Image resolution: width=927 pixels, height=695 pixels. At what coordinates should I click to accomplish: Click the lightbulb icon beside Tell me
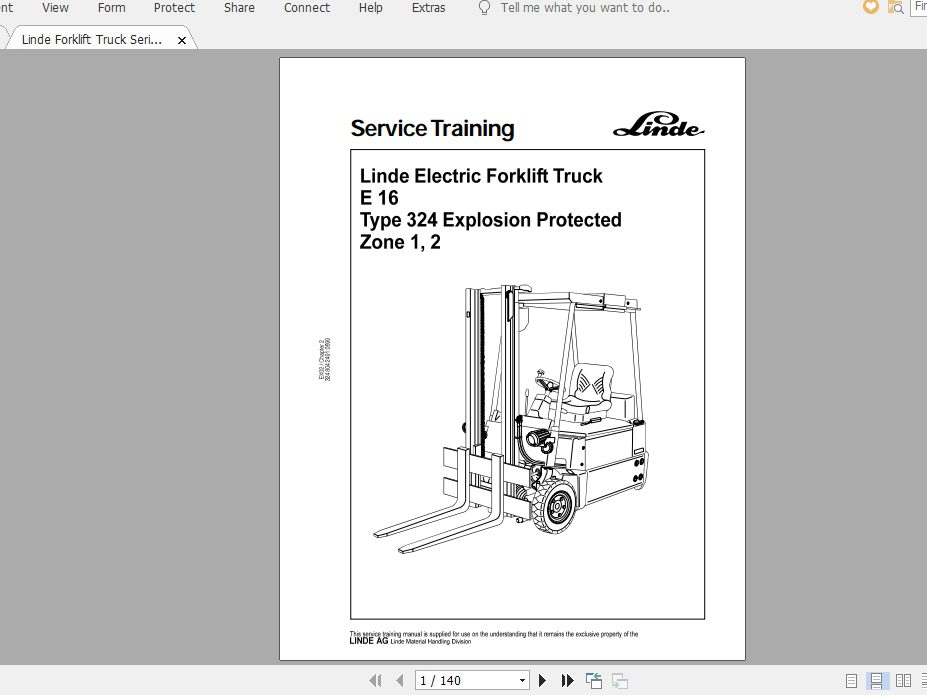coord(484,8)
